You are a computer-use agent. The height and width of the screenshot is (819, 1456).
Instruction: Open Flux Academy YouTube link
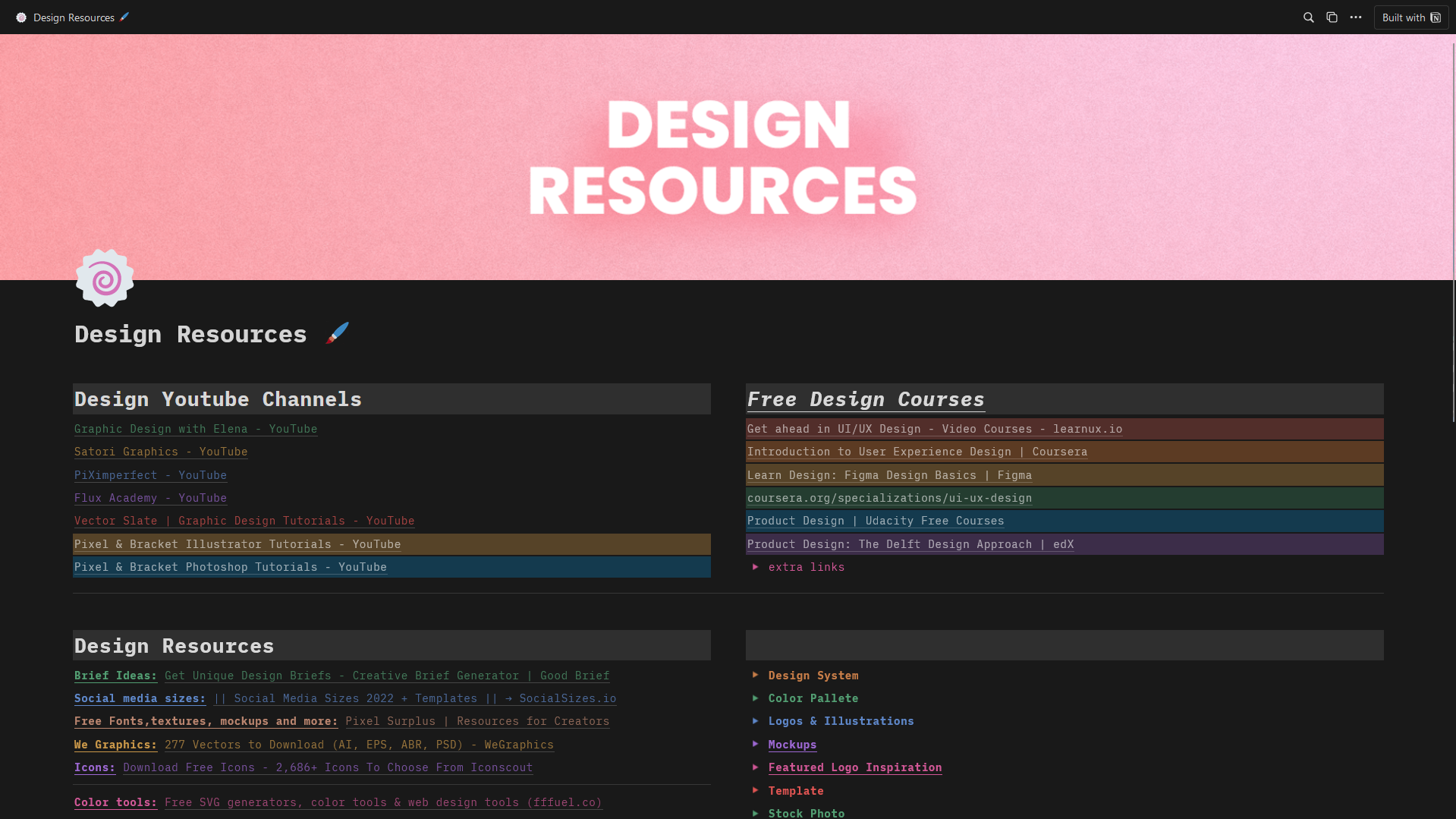coord(150,498)
